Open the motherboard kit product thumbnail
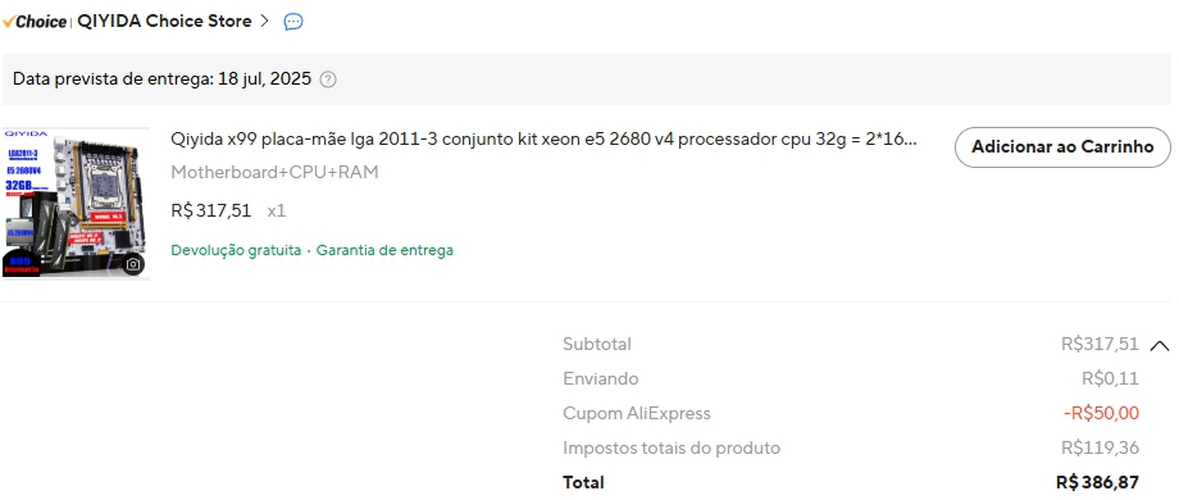The image size is (1179, 500). click(x=76, y=203)
